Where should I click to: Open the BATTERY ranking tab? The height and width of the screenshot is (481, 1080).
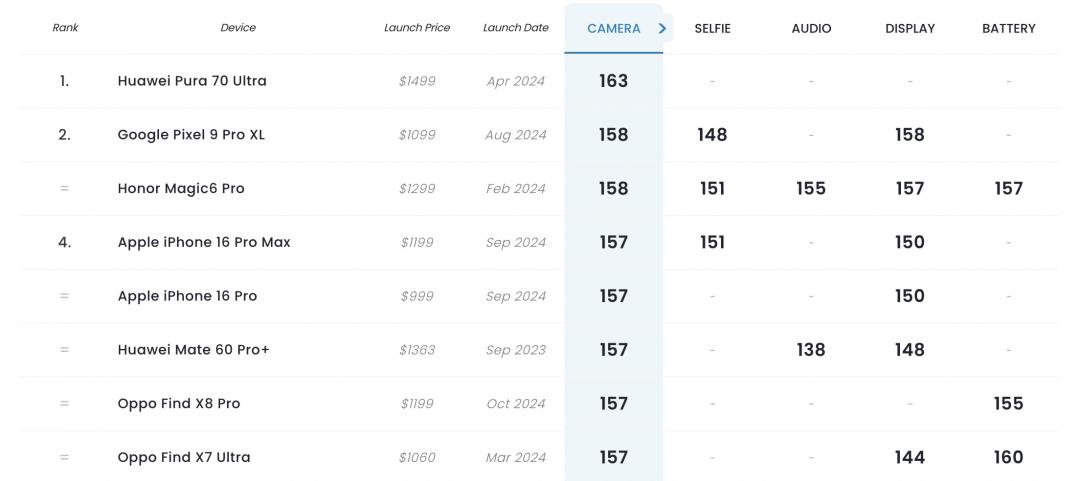pyautogui.click(x=1008, y=28)
